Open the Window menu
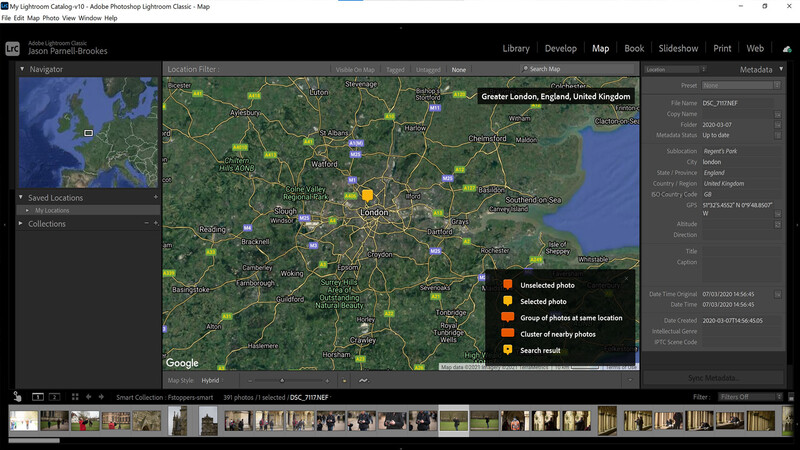This screenshot has height=450, width=800. point(90,18)
